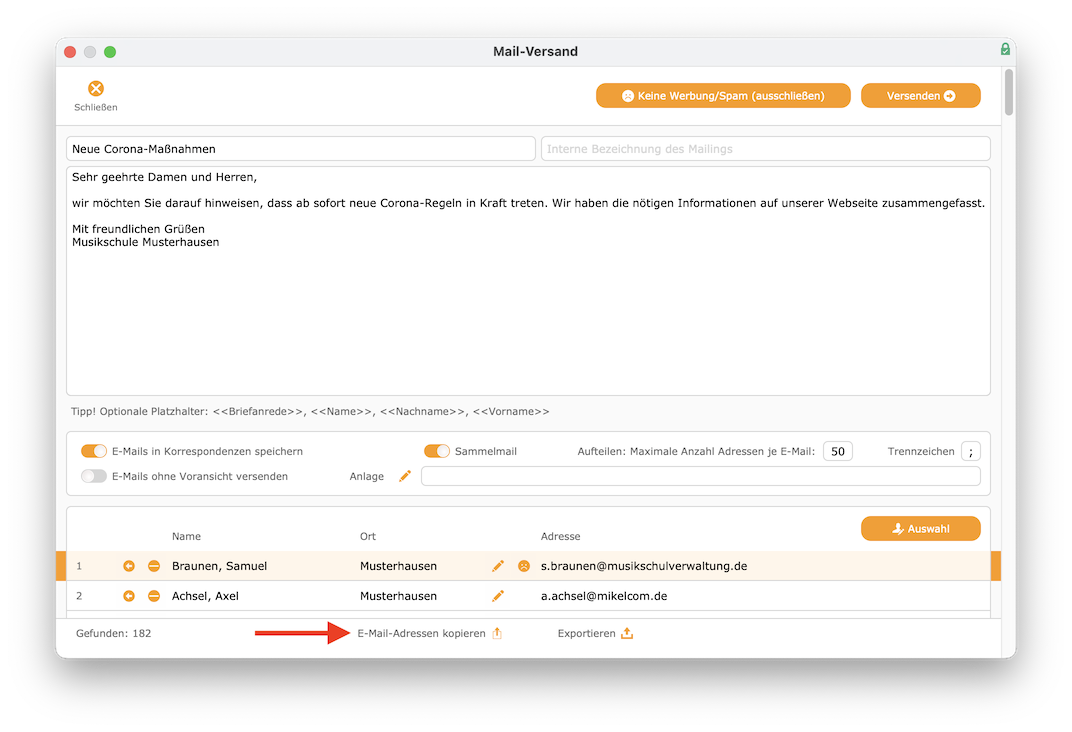Click the Anlage attachment path field

pos(701,476)
